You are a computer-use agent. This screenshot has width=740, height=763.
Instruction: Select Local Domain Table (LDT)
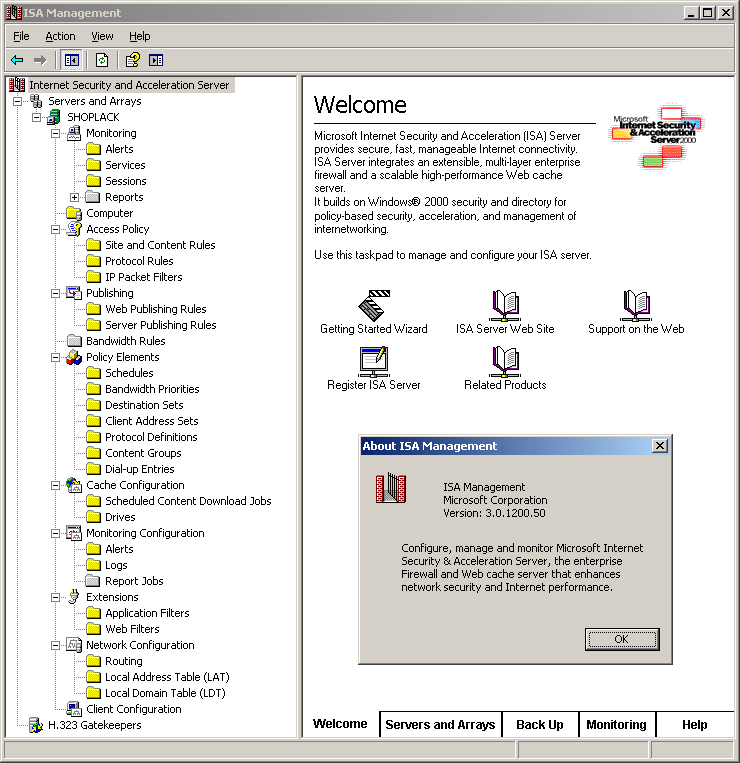click(x=165, y=693)
